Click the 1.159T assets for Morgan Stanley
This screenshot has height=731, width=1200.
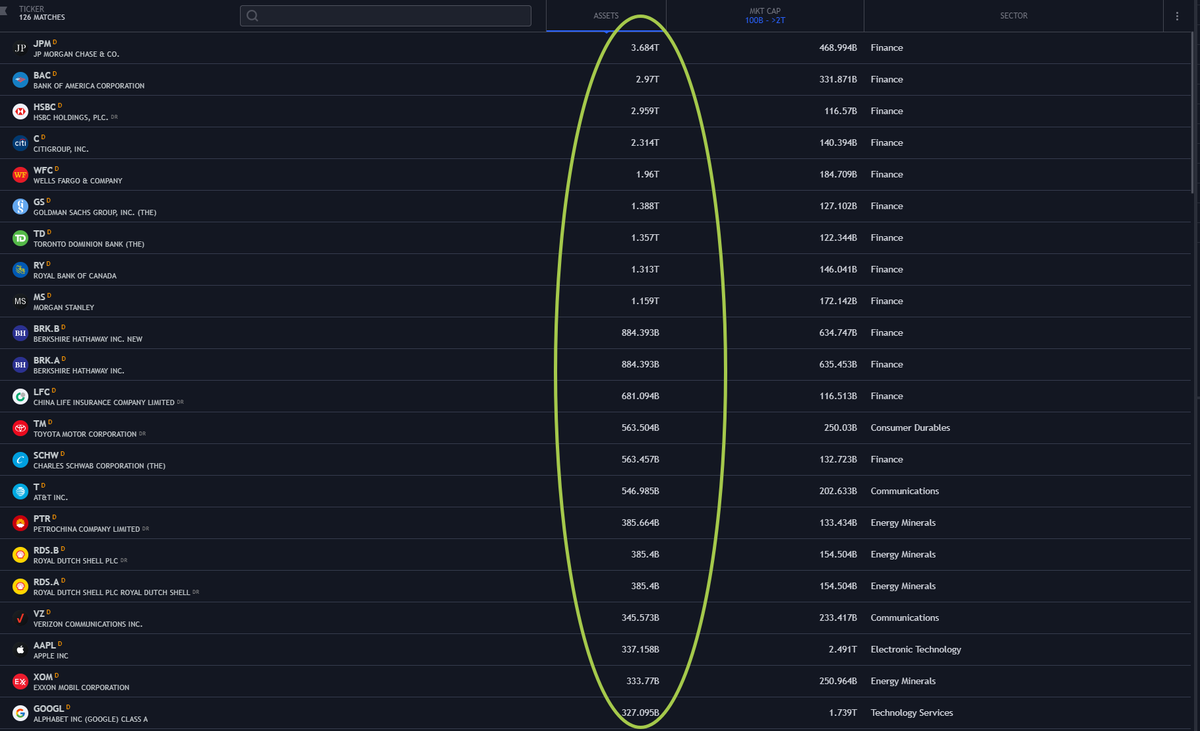click(x=646, y=301)
